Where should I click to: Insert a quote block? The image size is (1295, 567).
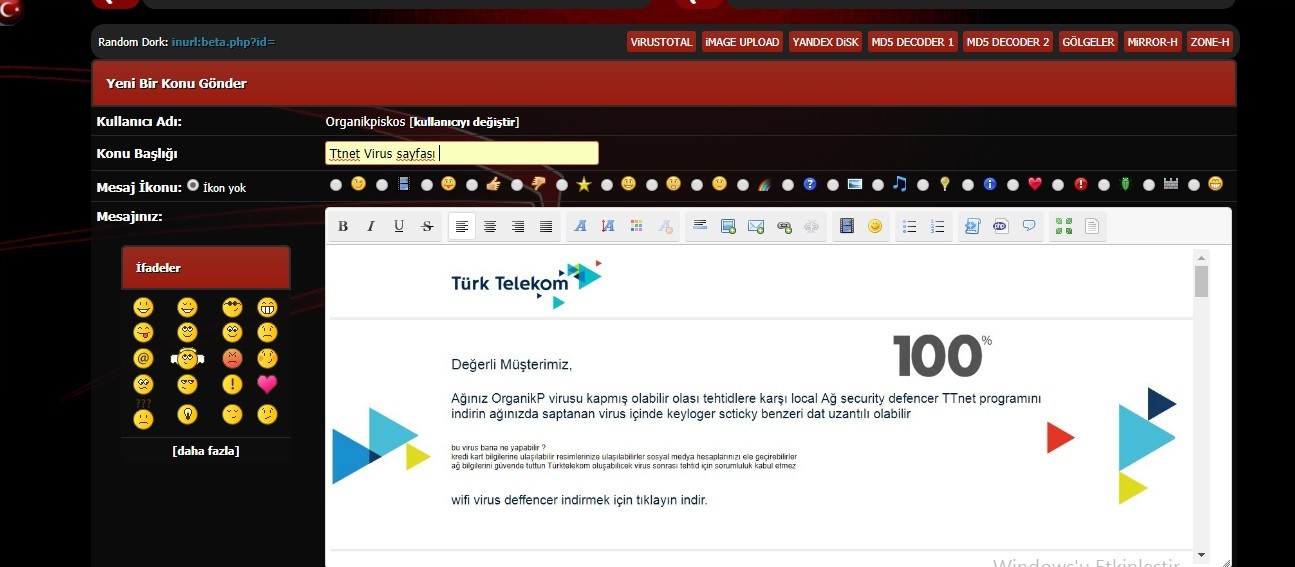coord(1028,227)
